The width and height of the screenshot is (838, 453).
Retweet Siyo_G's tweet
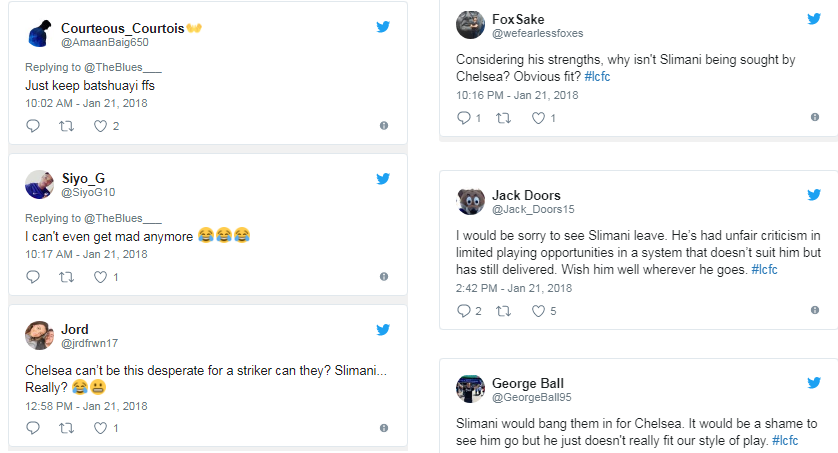point(66,277)
